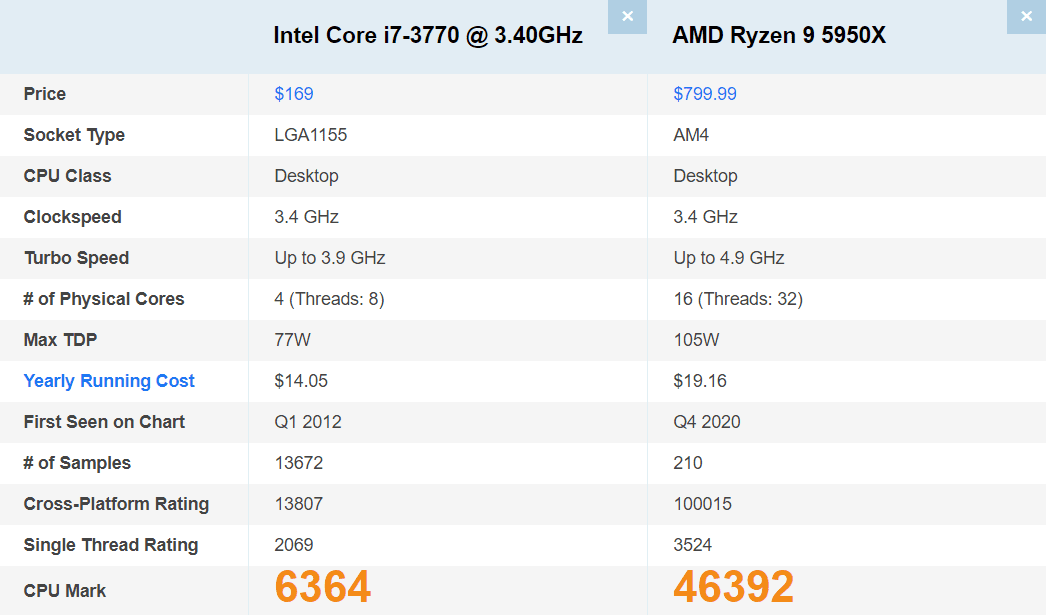
Task: Select the AM4 socket value
Action: point(691,135)
